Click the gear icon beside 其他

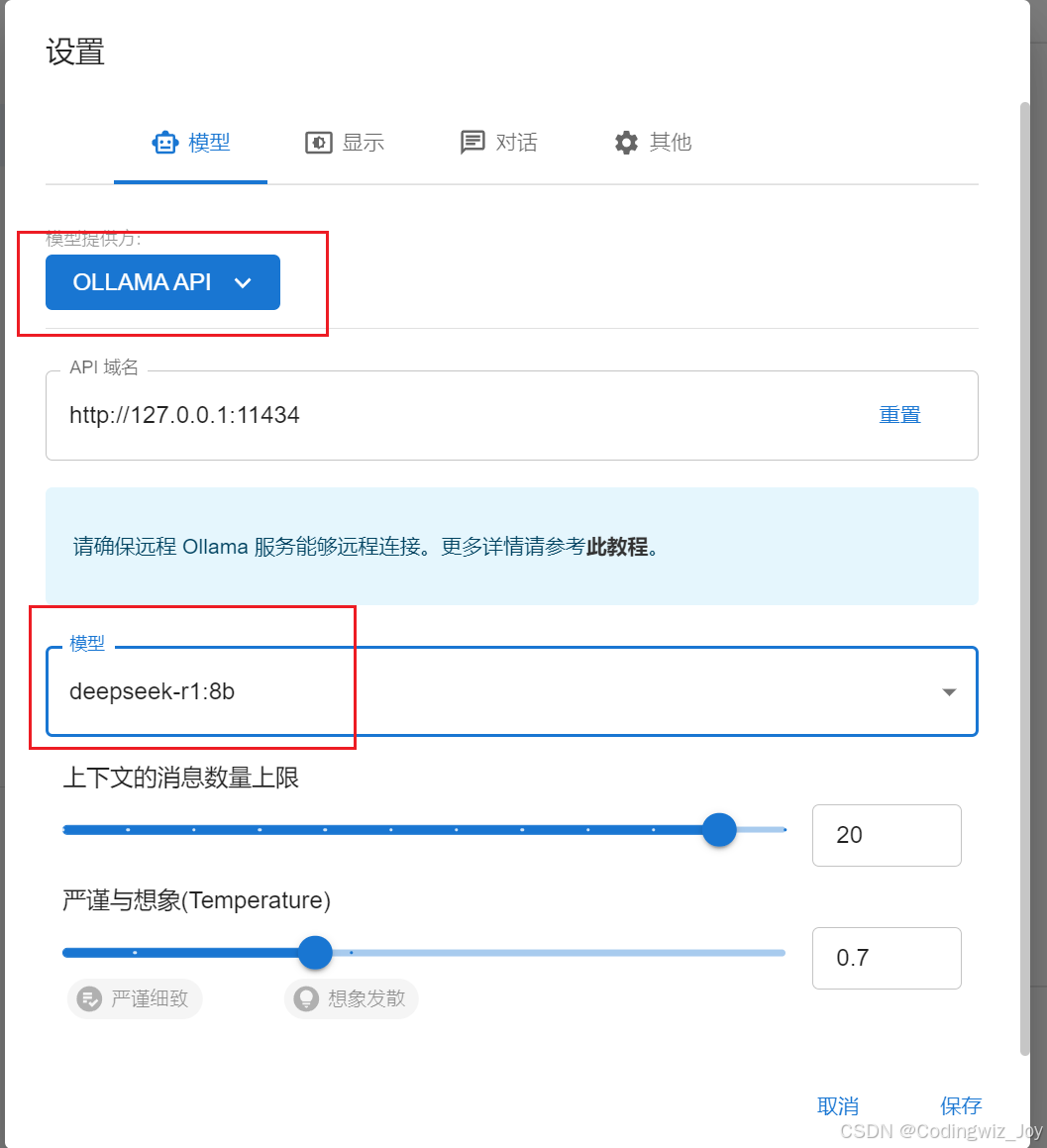(x=626, y=142)
